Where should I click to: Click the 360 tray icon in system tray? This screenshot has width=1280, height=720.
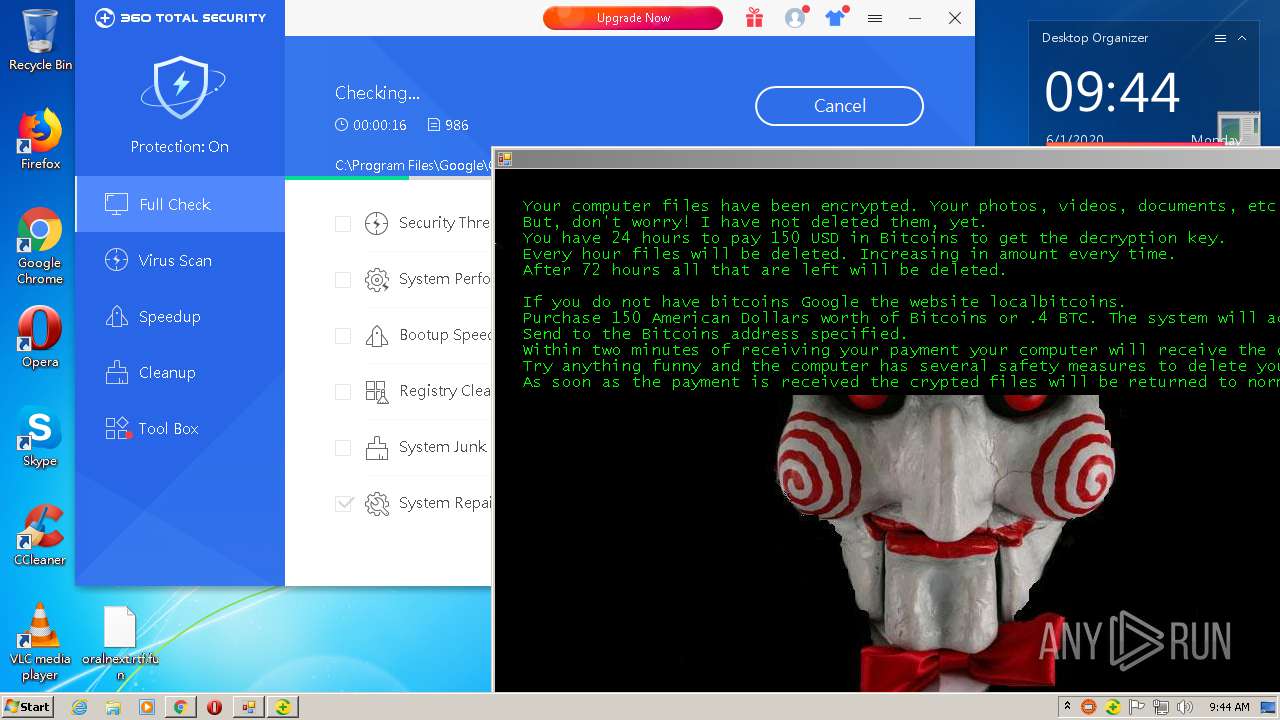tap(1112, 707)
